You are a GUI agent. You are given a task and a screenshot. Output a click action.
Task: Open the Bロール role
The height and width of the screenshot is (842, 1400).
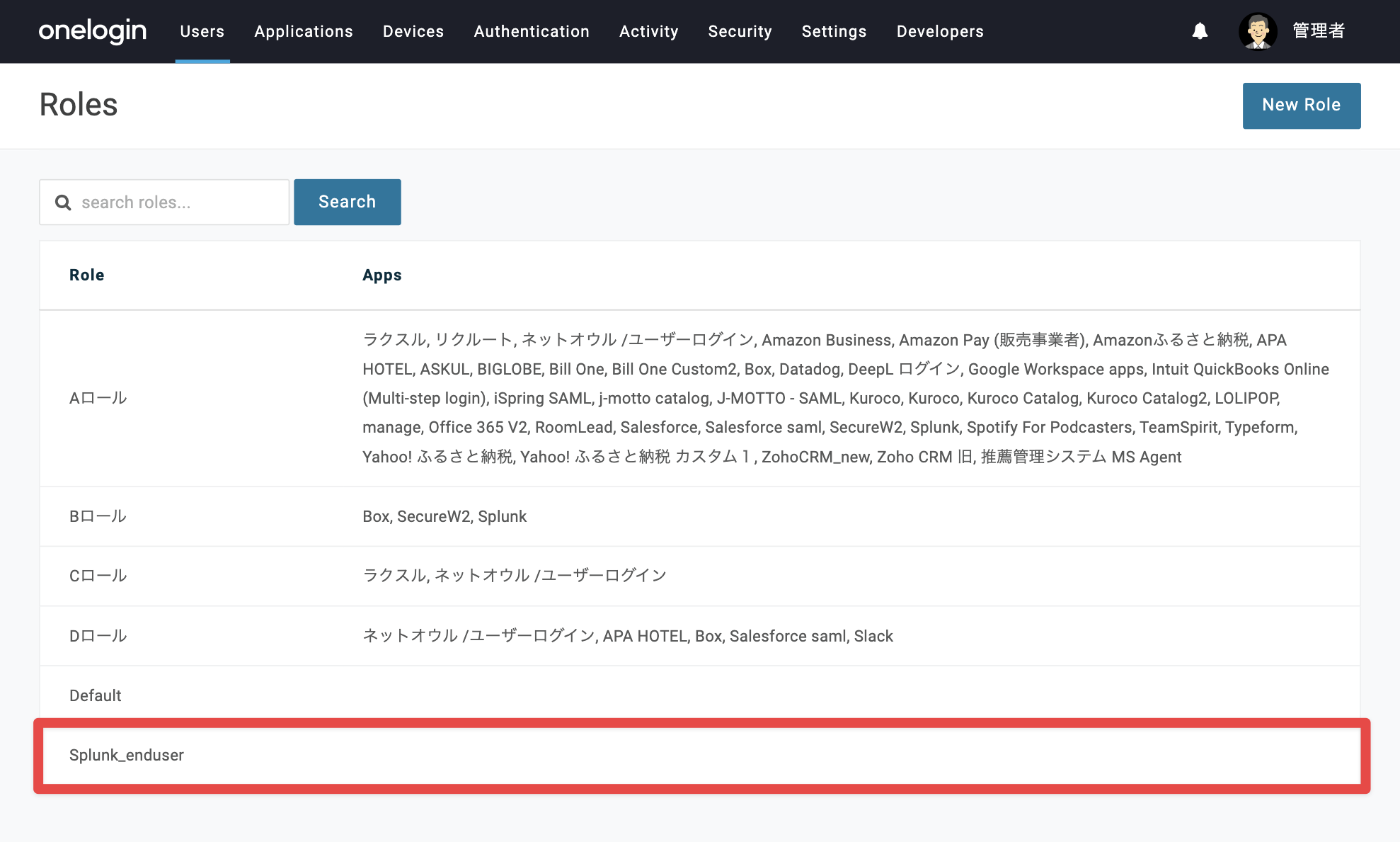98,516
